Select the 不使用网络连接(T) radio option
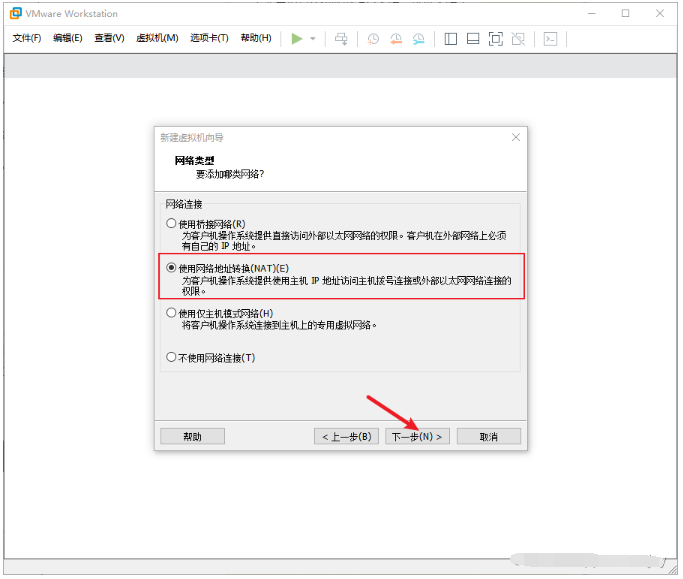 point(171,357)
